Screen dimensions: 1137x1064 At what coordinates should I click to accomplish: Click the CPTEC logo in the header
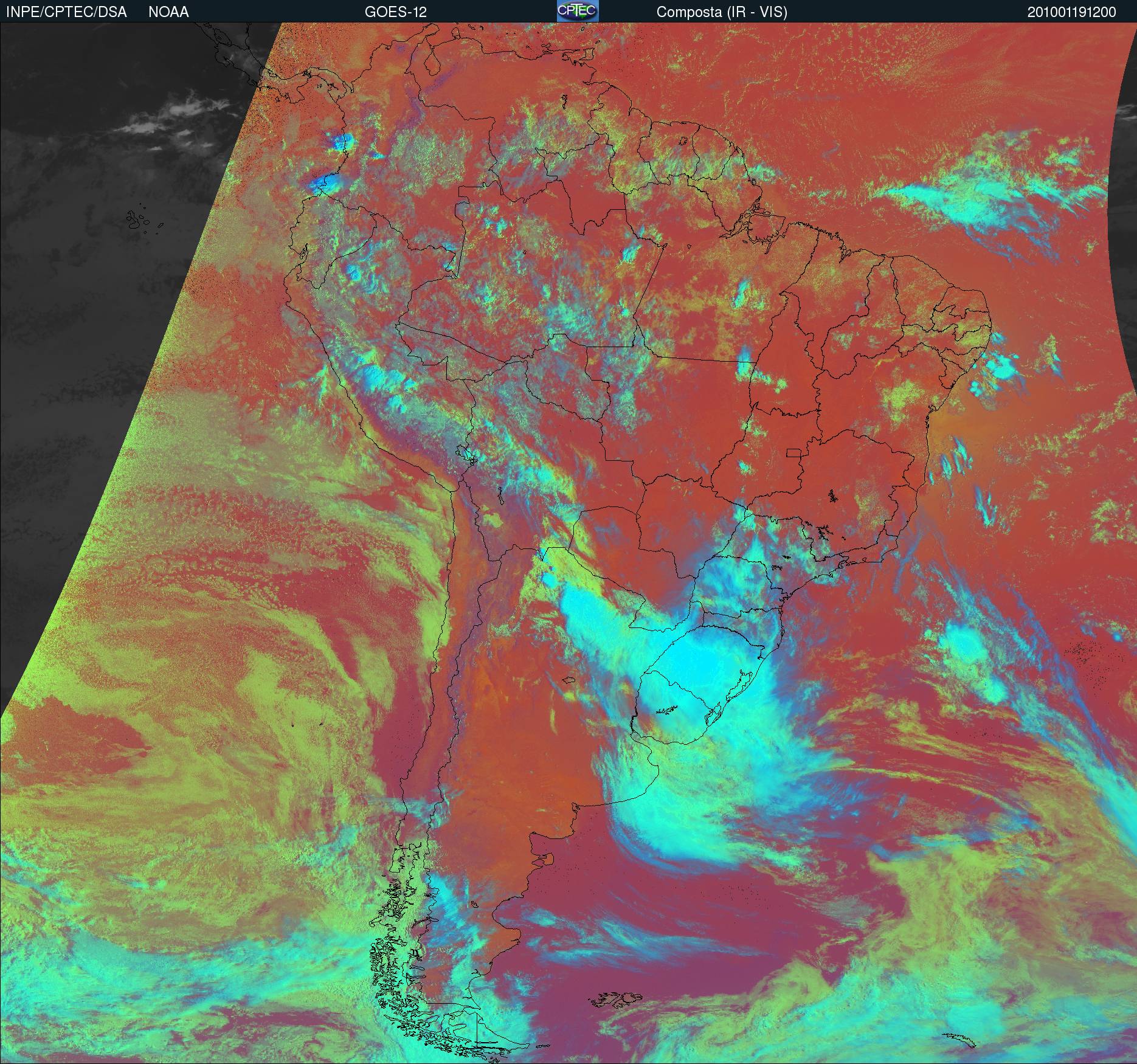[578, 11]
